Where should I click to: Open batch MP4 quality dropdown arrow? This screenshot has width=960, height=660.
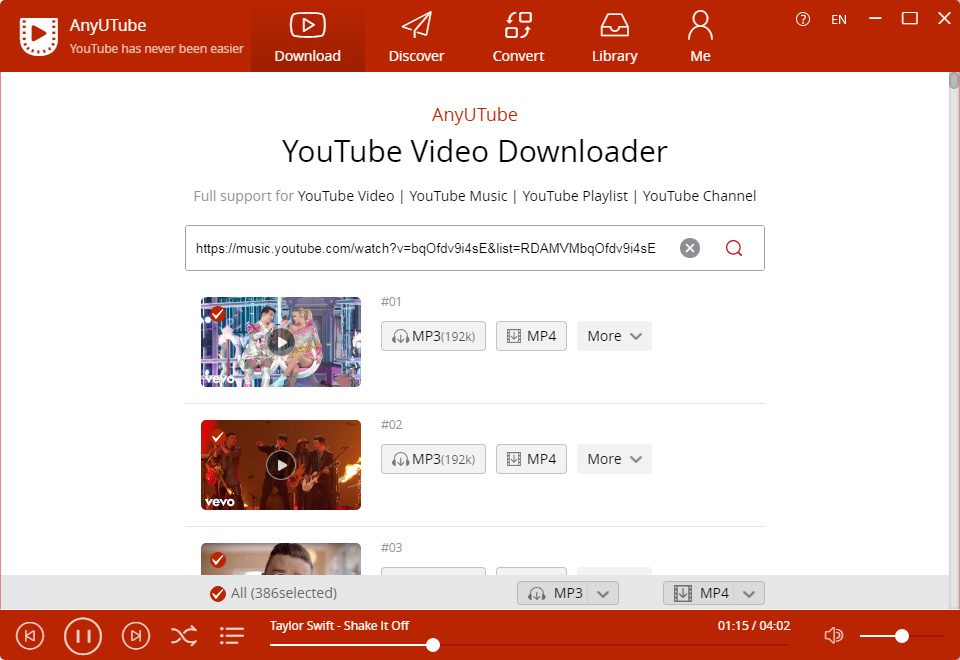point(749,593)
